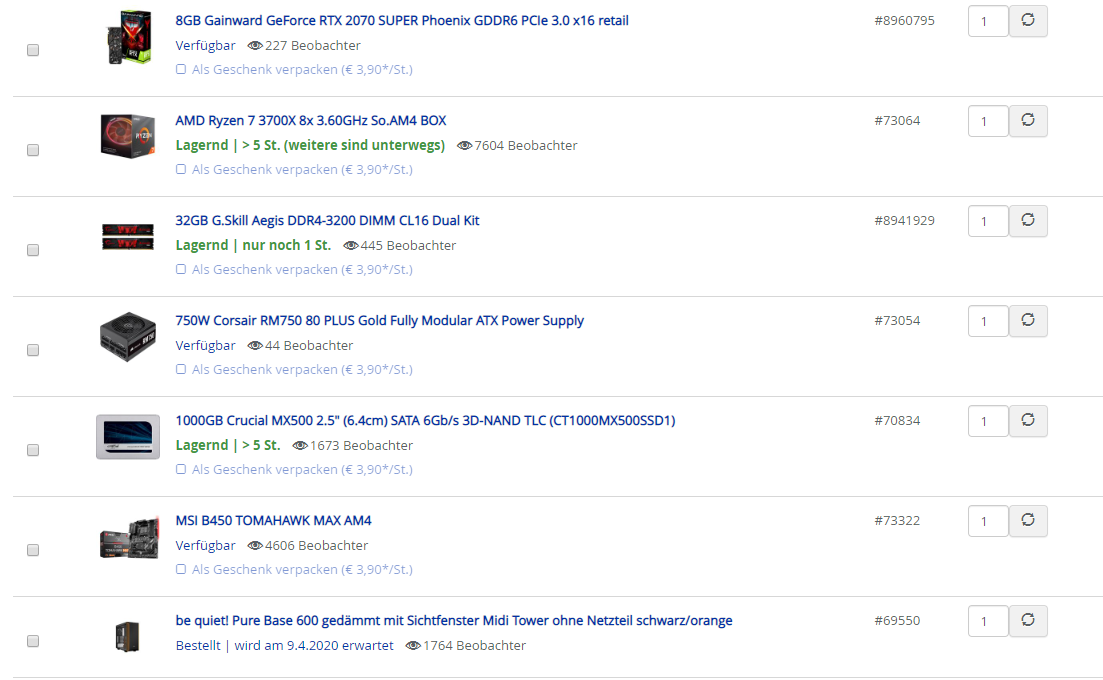
Task: Focus quantity field for Crucial MX500
Action: tap(988, 421)
